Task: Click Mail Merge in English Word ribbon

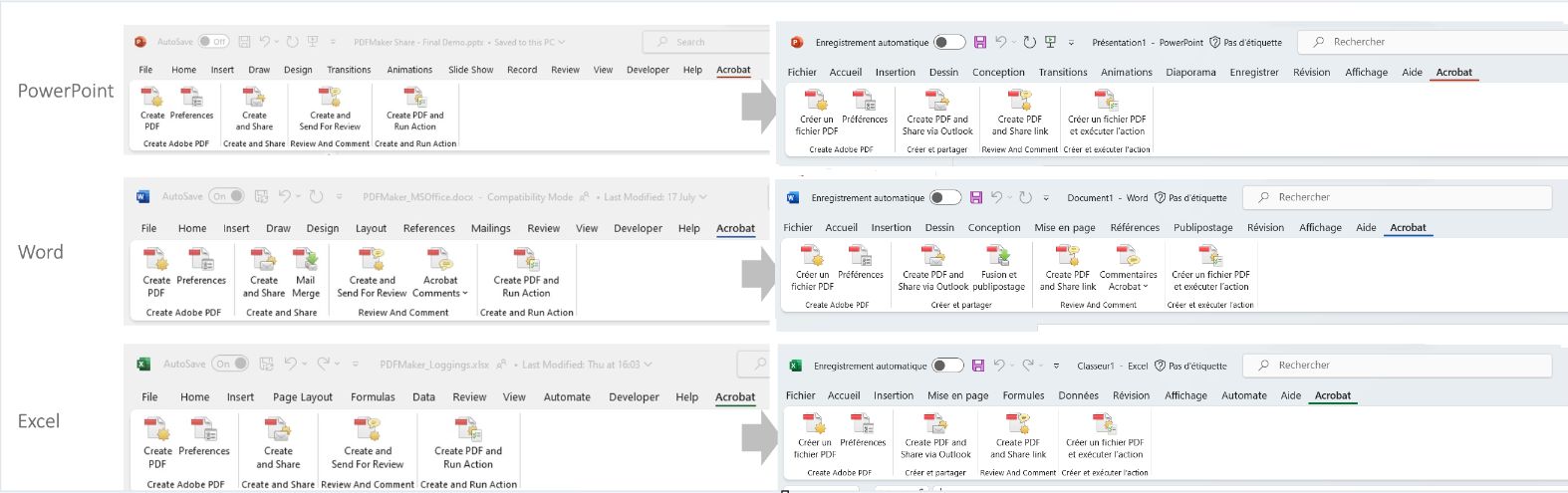Action: (x=305, y=273)
